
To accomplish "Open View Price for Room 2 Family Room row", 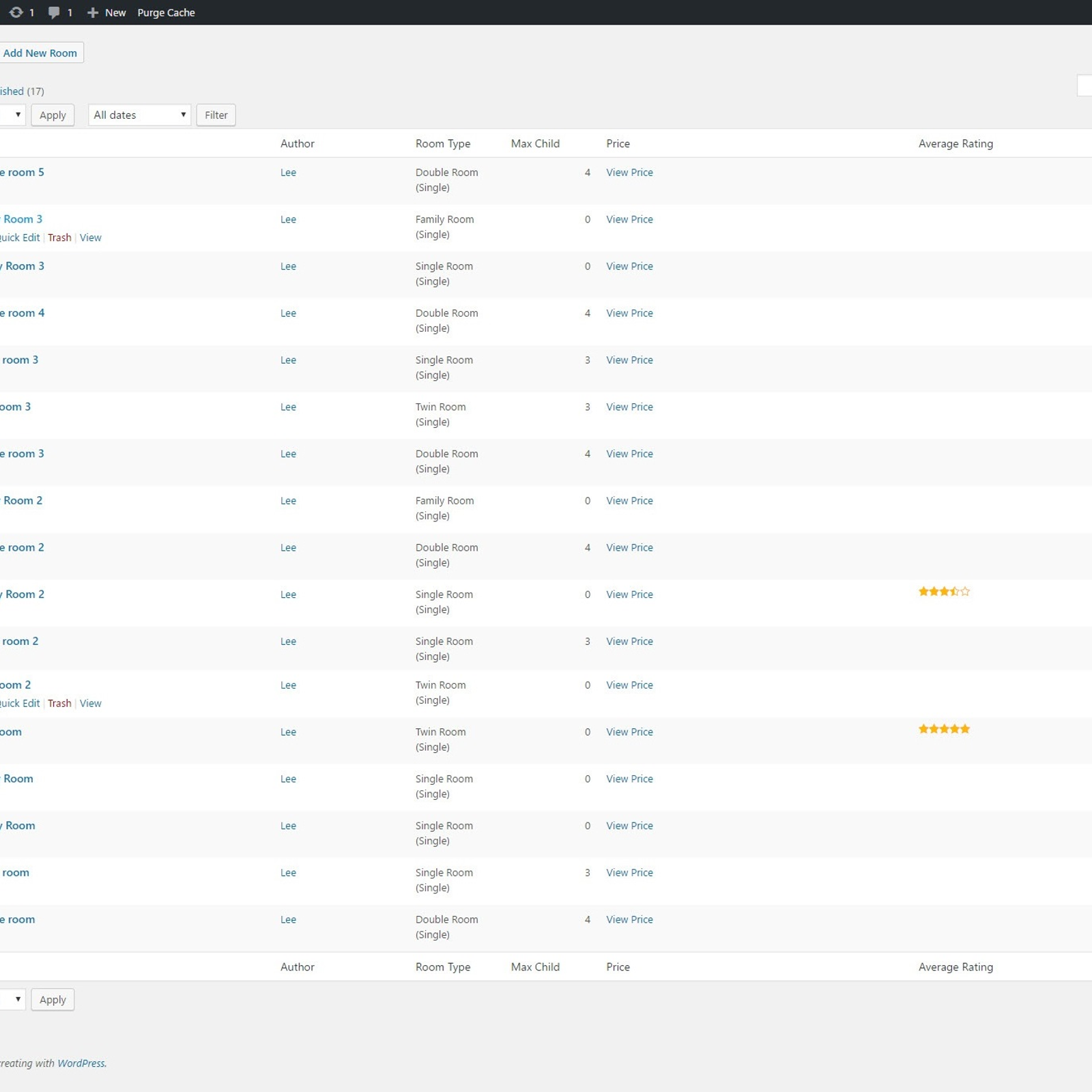I will click(x=629, y=500).
